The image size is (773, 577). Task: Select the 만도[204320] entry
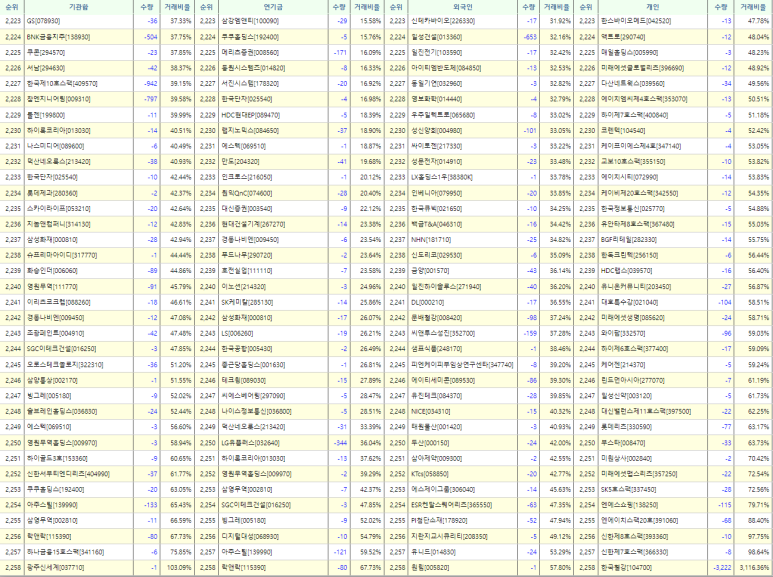point(240,162)
